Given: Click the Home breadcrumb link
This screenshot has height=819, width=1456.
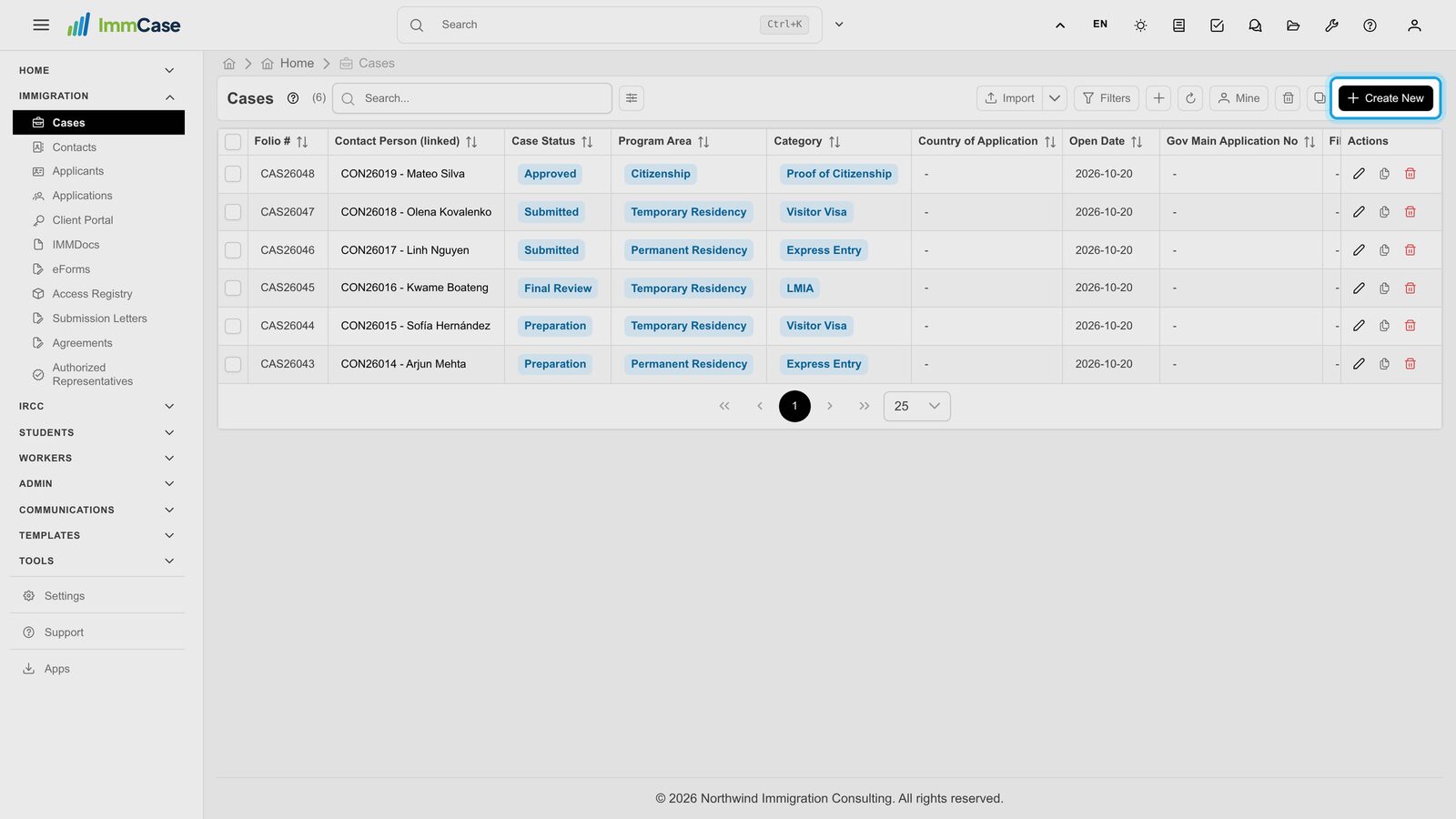Looking at the screenshot, I should 288,63.
